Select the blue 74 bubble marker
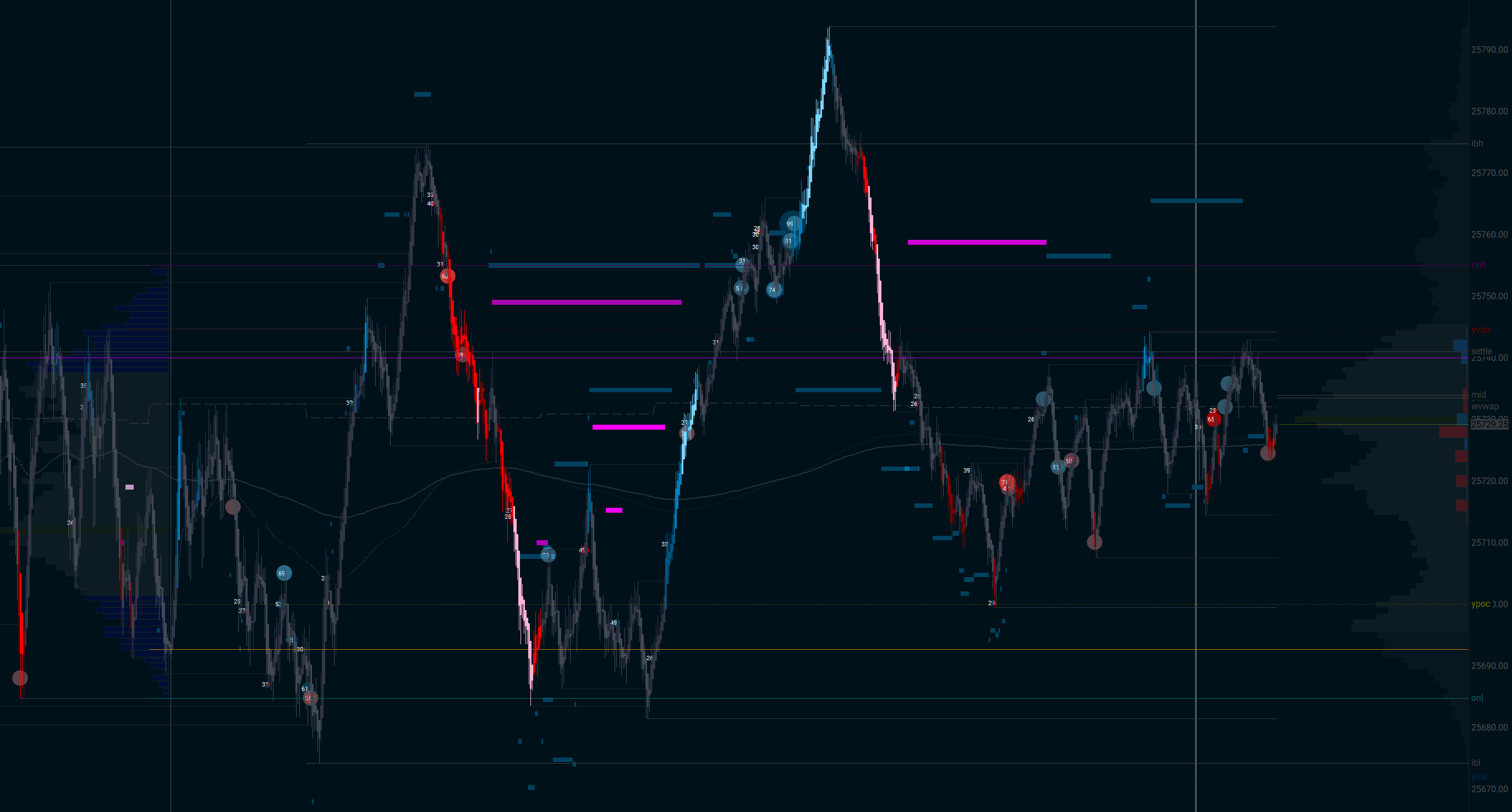This screenshot has height=812, width=1512. [774, 290]
